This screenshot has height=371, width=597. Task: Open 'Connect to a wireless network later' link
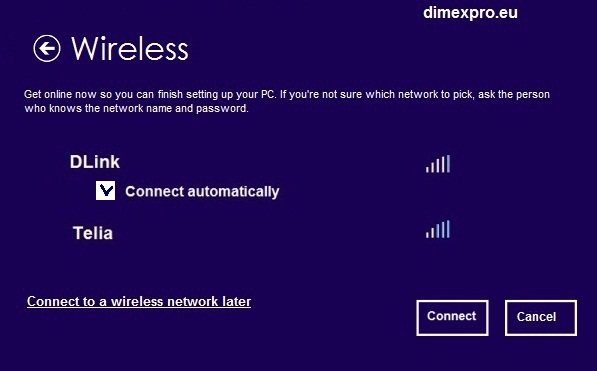tap(139, 301)
